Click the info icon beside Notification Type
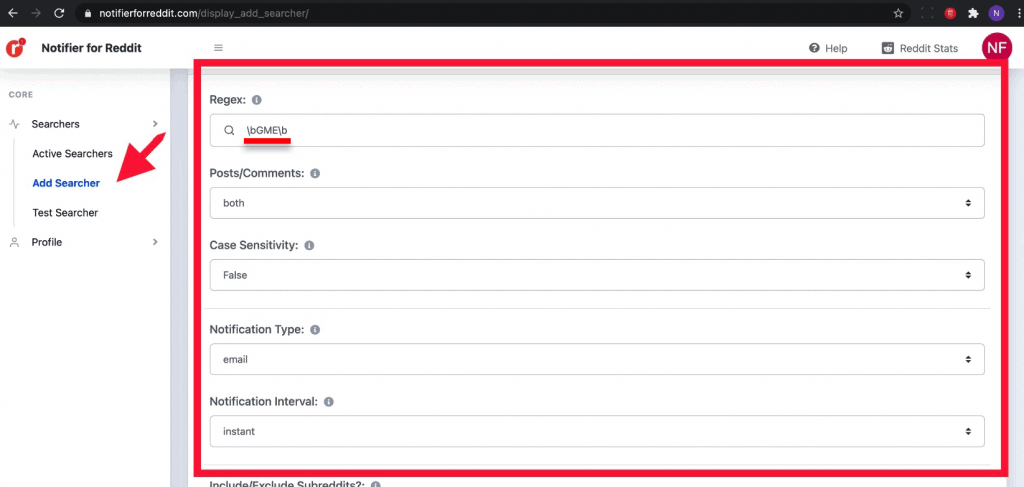 point(315,330)
